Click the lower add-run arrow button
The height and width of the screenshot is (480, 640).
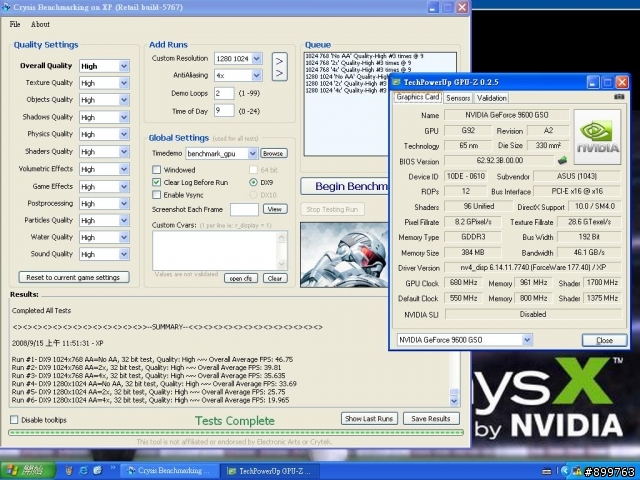pos(280,73)
